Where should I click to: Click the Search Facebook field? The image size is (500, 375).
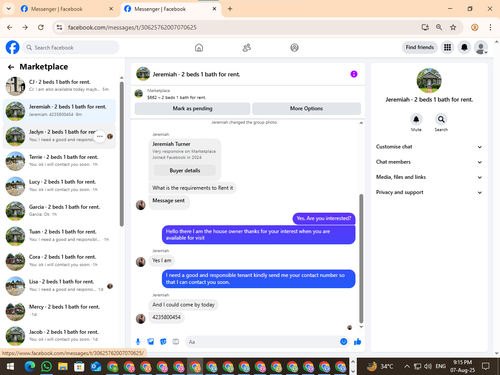point(71,47)
